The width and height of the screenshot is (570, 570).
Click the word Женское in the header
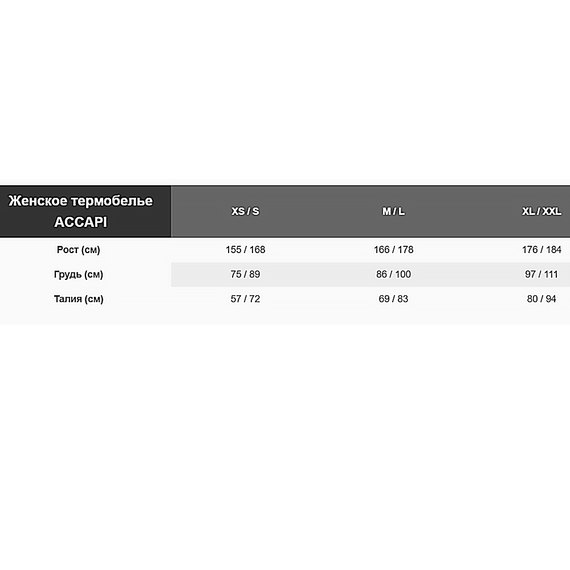[x=38, y=201]
